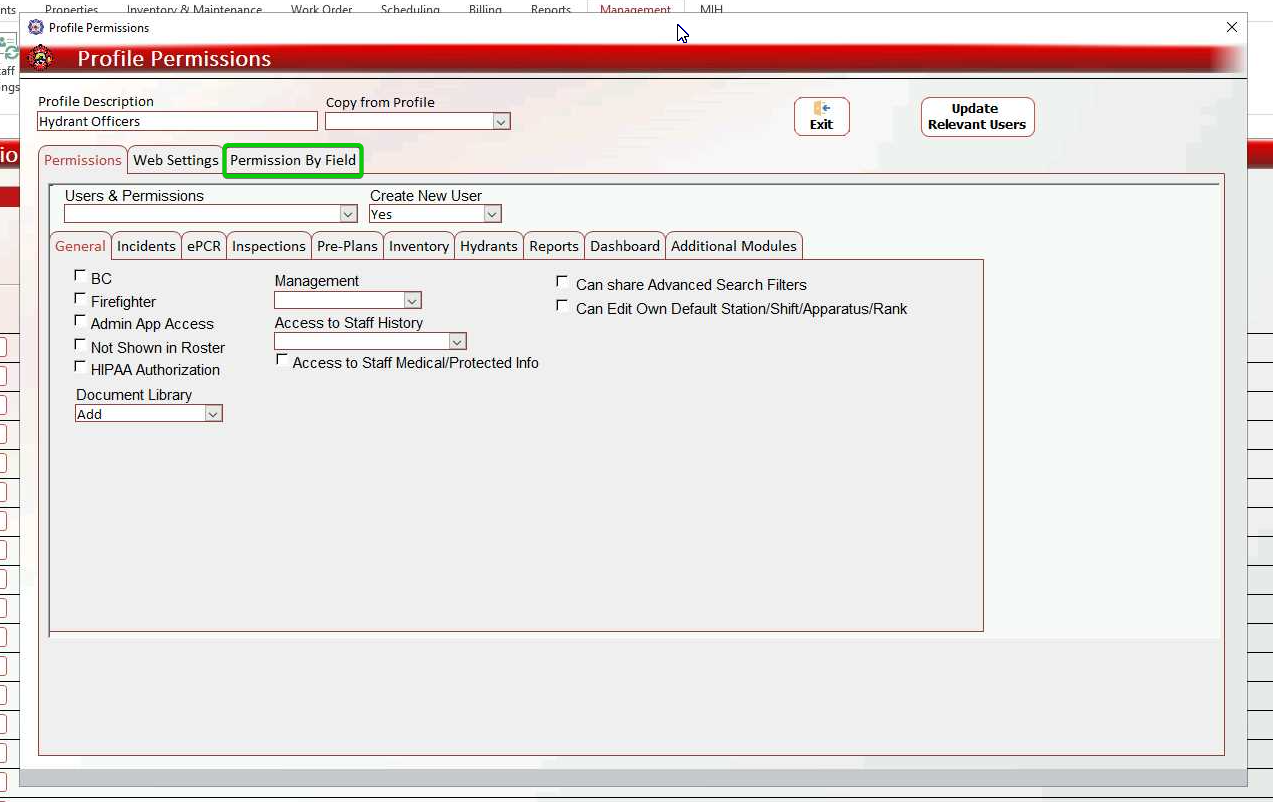
Task: Open the Document Library dropdown
Action: coord(213,414)
